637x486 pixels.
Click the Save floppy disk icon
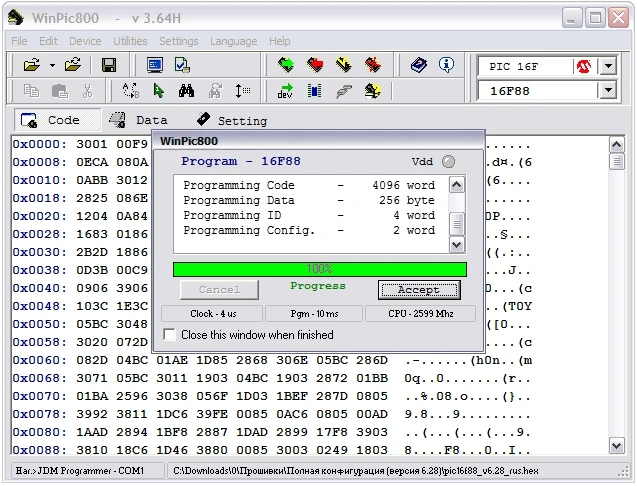click(109, 65)
